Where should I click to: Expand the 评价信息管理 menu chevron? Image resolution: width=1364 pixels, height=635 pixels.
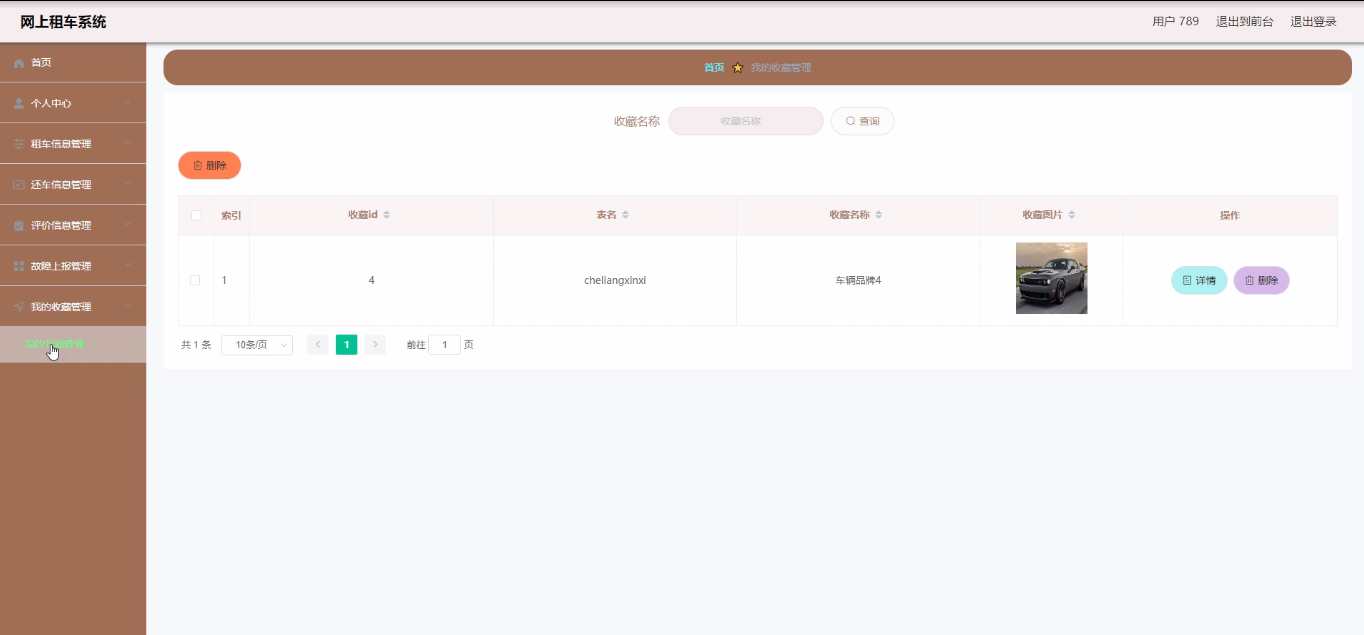(x=128, y=226)
